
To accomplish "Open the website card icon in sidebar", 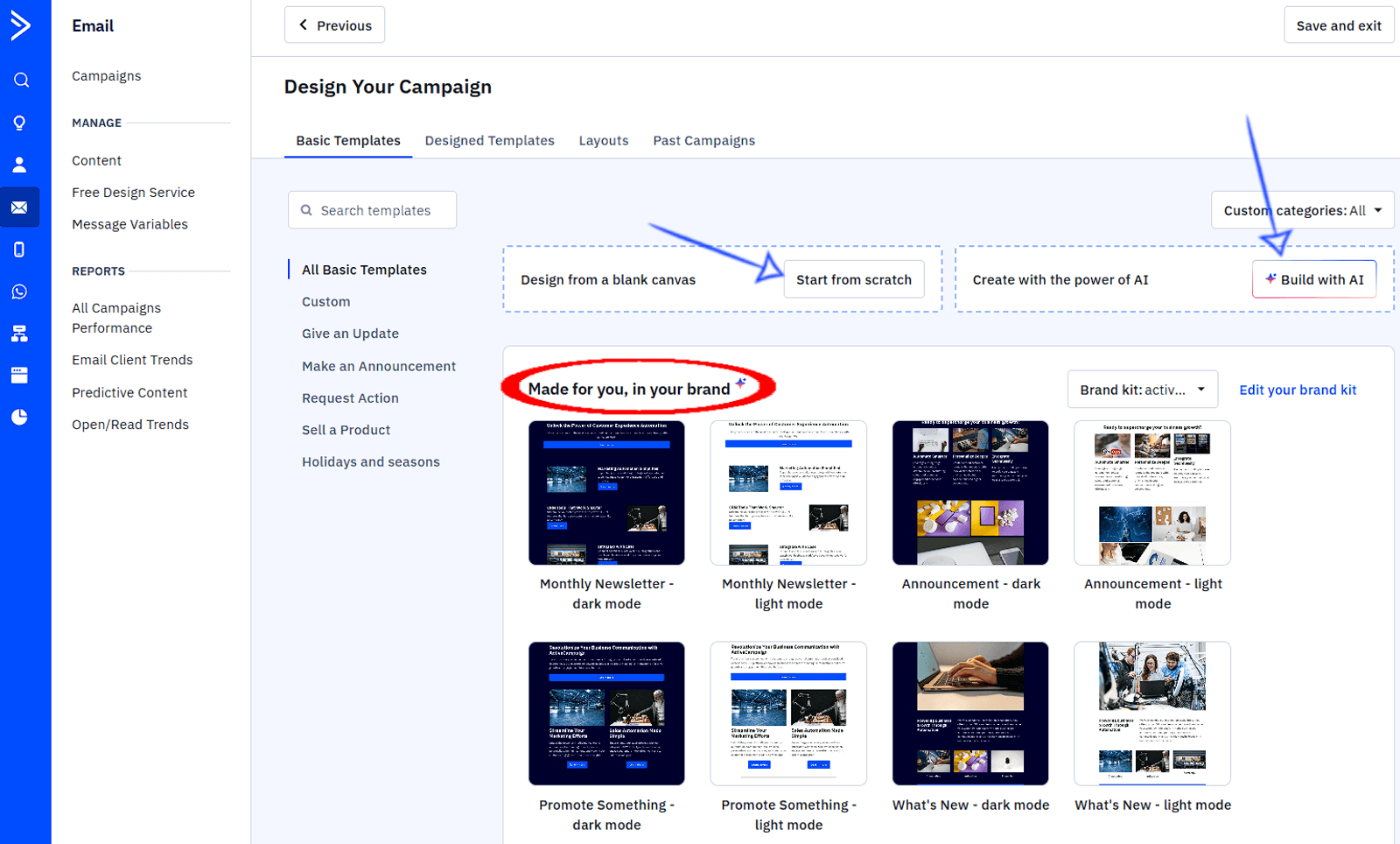I will click(x=20, y=376).
